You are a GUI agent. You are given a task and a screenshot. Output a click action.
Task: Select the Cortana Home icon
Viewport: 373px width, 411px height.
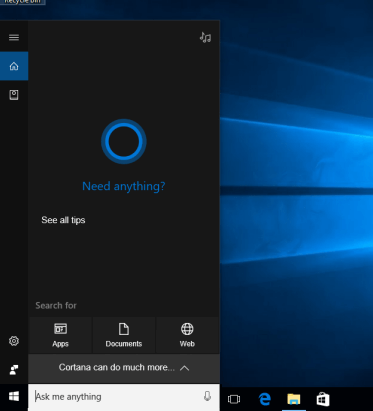coord(14,66)
